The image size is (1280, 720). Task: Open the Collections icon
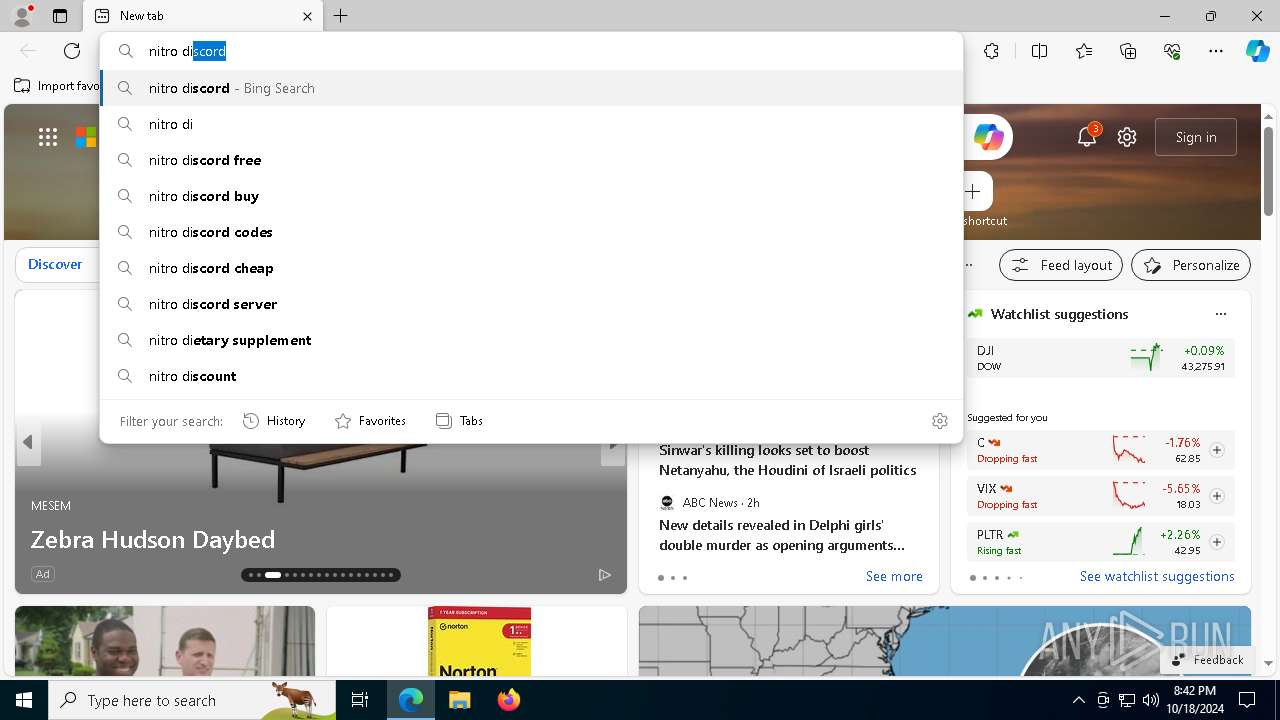(x=1128, y=51)
